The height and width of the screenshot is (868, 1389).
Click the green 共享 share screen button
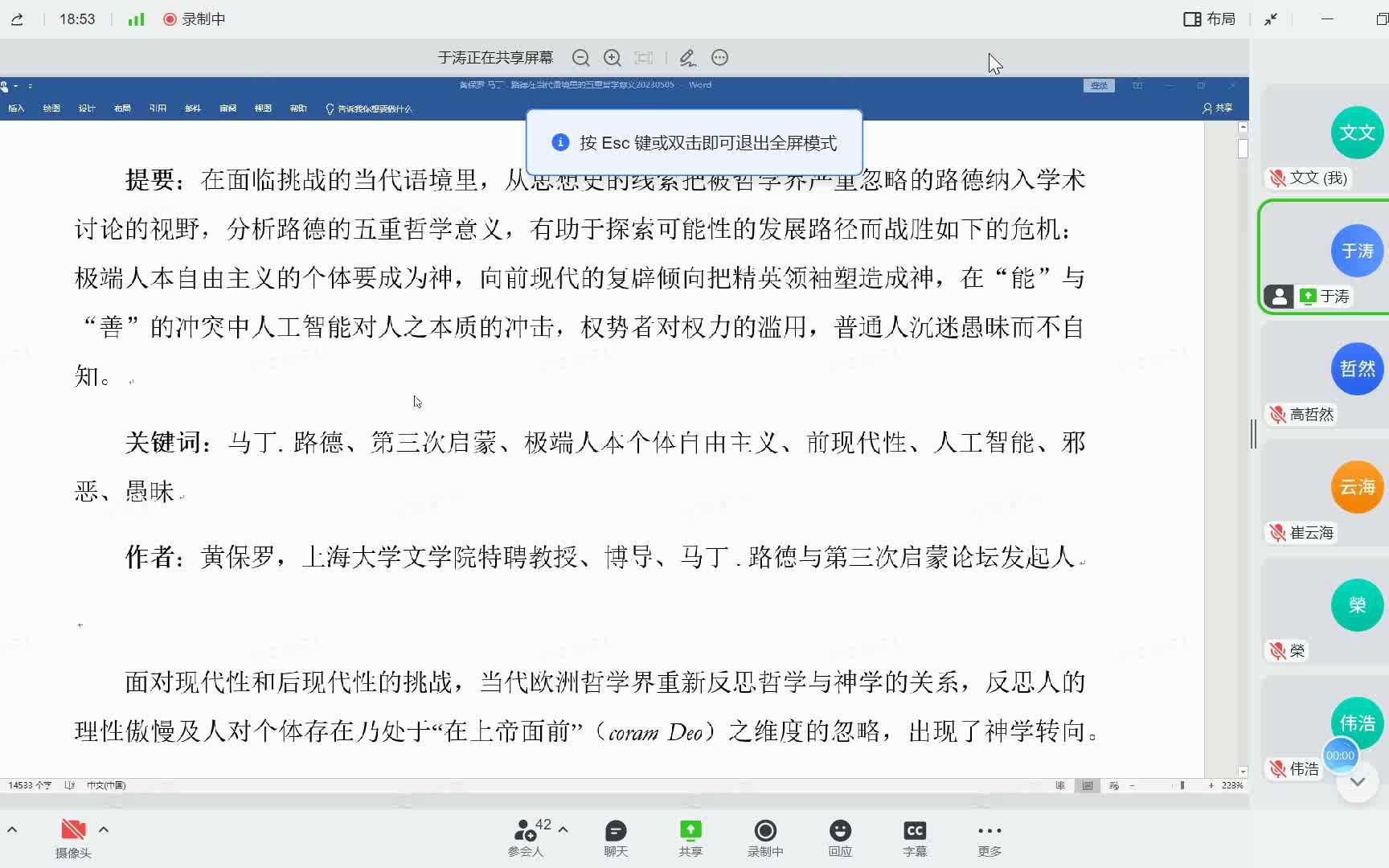point(690,838)
